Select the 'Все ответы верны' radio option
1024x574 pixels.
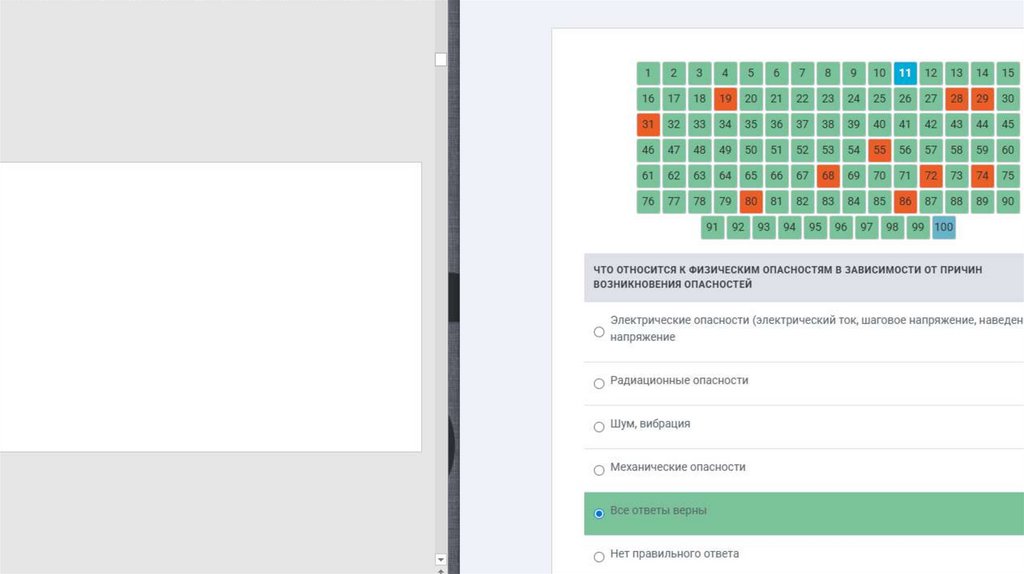point(599,513)
